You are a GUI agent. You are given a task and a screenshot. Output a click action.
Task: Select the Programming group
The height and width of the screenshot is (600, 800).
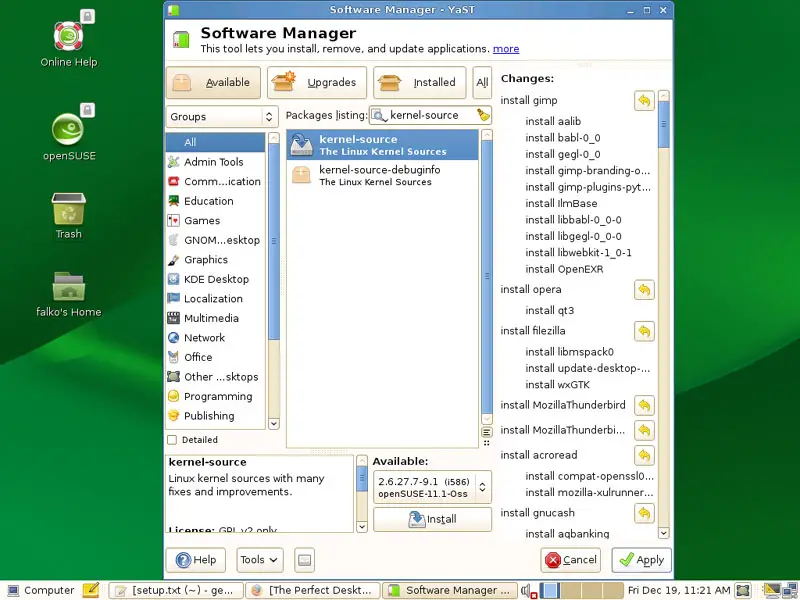point(215,397)
